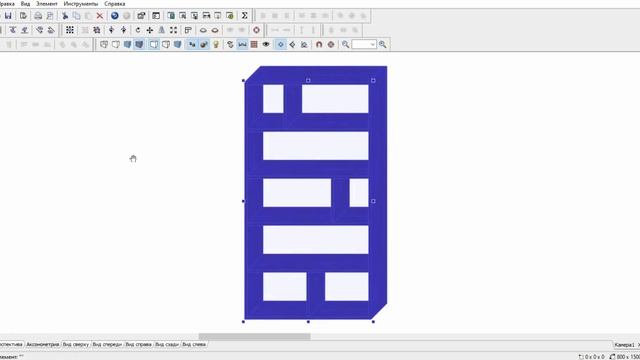Viewport: 640px width, 360px height.
Task: Open the Вид menu
Action: [25, 4]
